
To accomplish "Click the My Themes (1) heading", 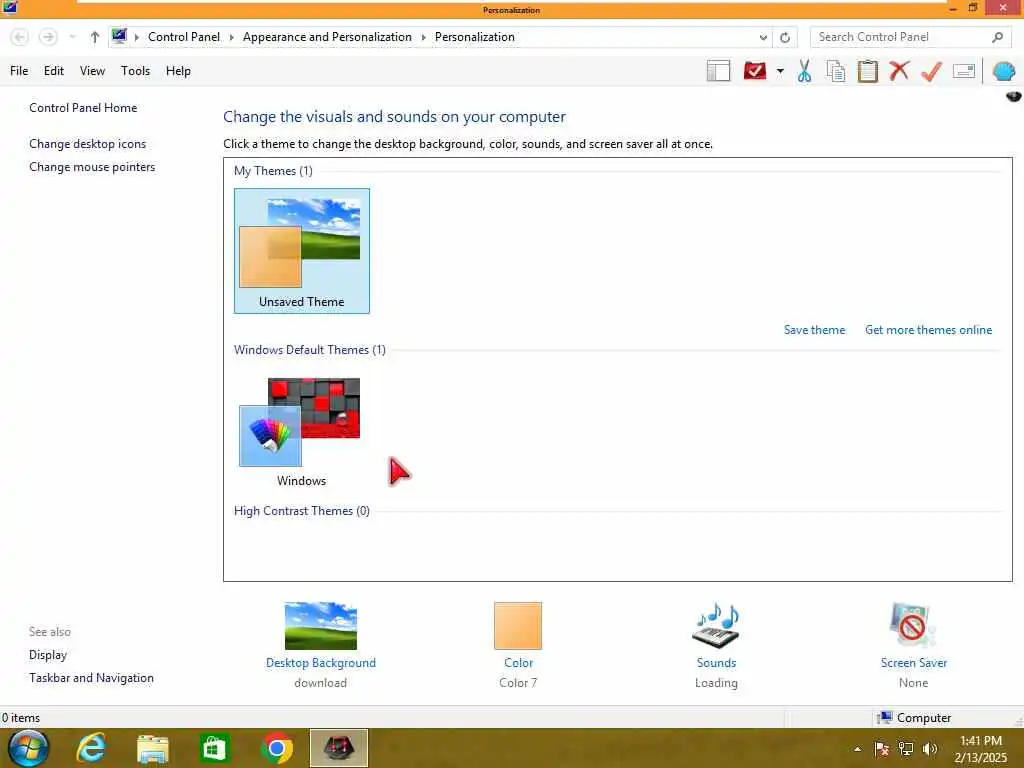I will pyautogui.click(x=273, y=171).
